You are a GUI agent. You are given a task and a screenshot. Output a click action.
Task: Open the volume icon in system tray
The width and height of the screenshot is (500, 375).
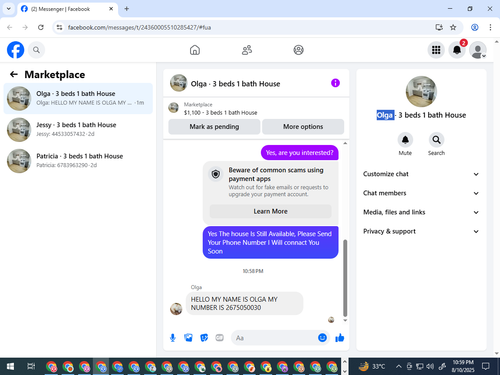pyautogui.click(x=430, y=367)
